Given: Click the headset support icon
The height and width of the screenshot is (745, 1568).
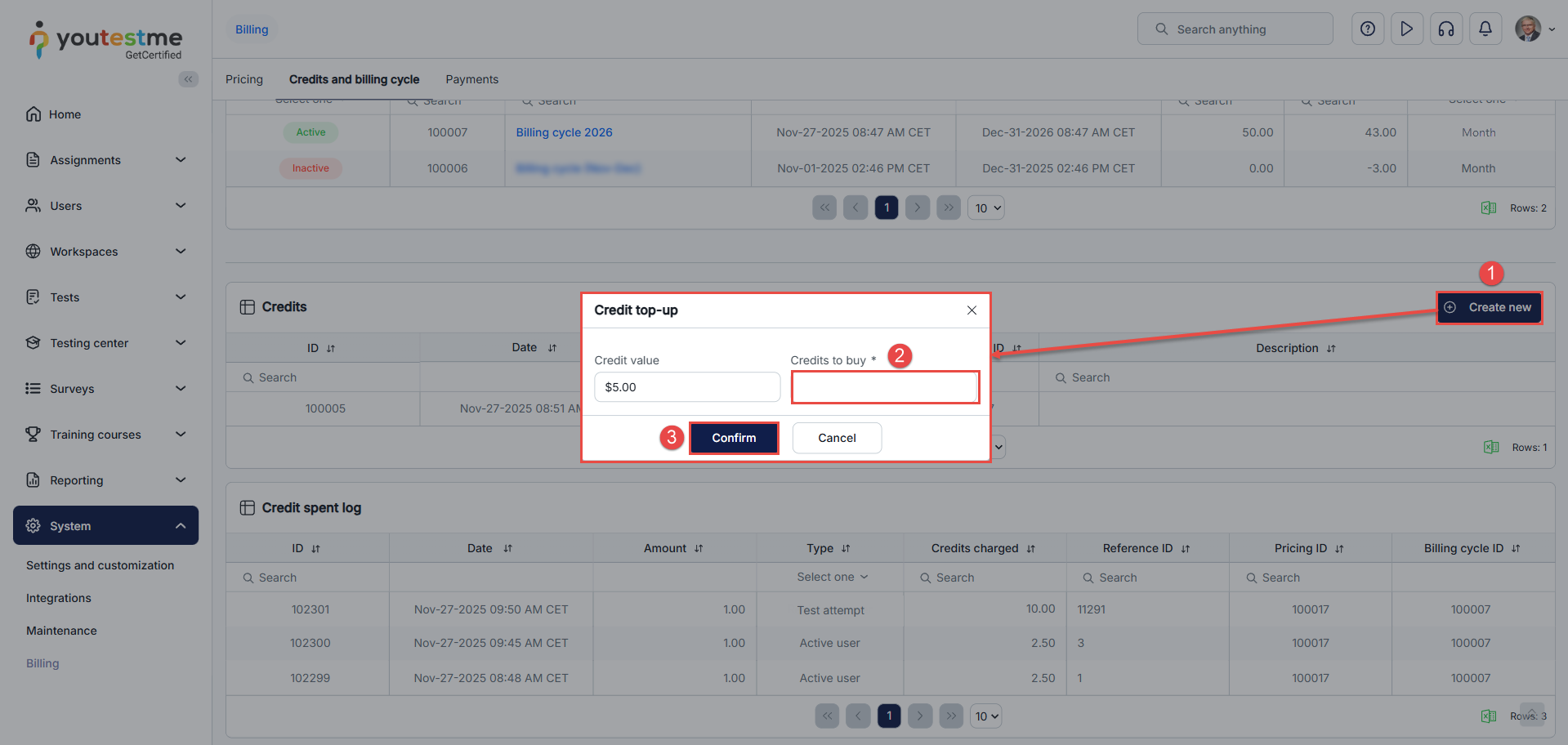Looking at the screenshot, I should 1445,29.
